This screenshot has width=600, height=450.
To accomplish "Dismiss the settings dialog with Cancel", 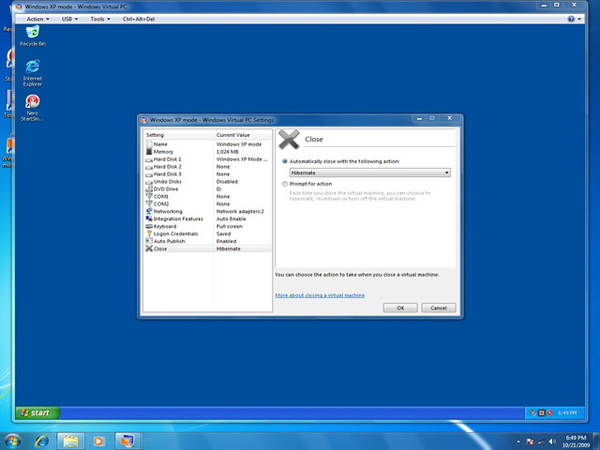I will pos(439,308).
